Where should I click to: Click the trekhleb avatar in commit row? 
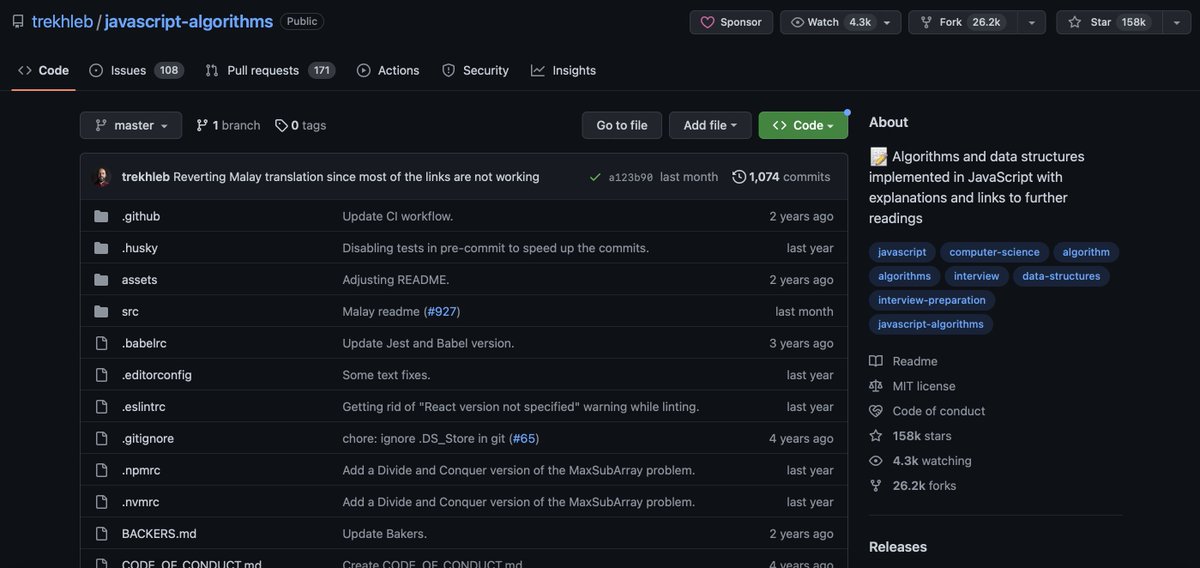[x=102, y=177]
